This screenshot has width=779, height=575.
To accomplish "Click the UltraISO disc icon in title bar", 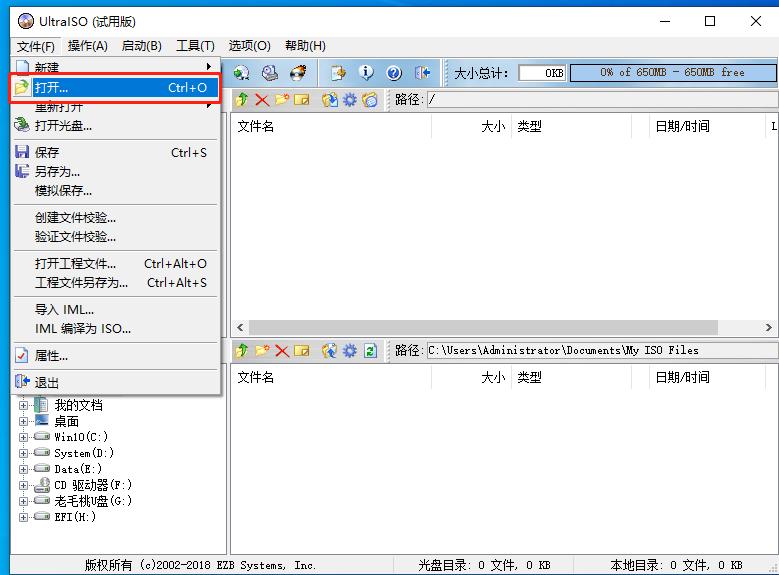I will (26, 21).
